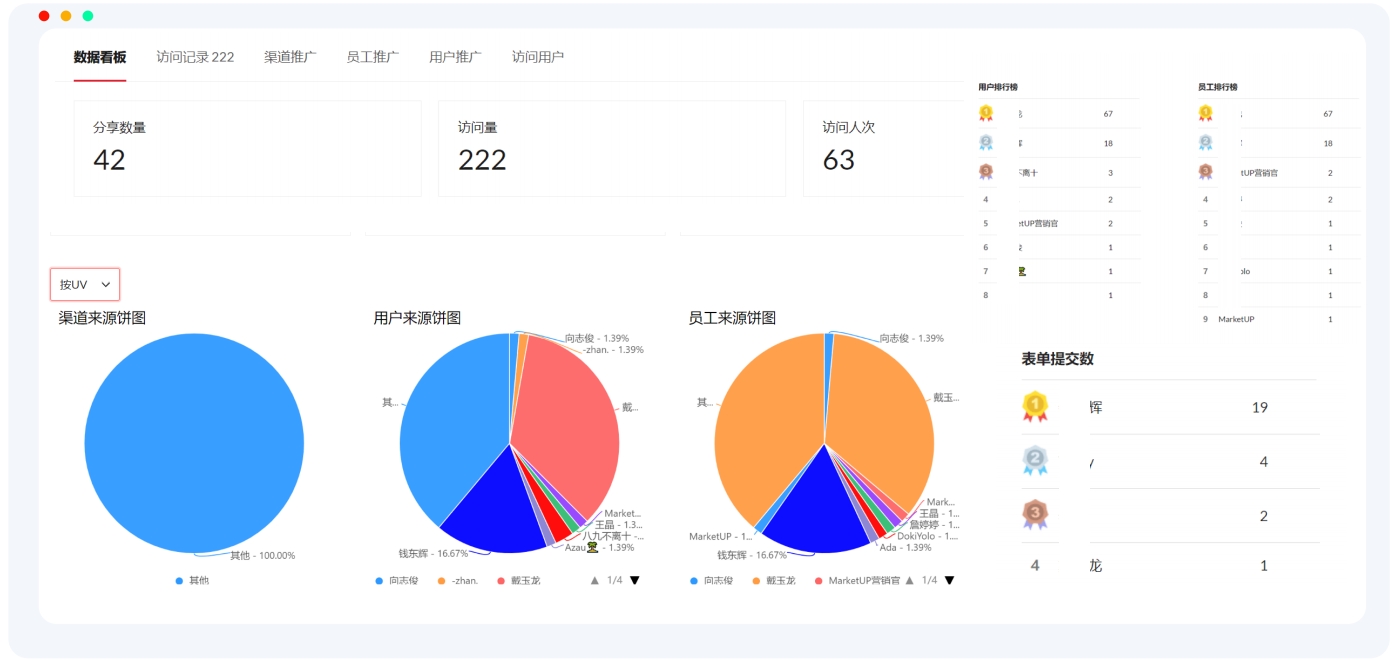The width and height of the screenshot is (1393, 660).
Task: Click the bronze medal in 员工排行榜
Action: pyautogui.click(x=1205, y=172)
